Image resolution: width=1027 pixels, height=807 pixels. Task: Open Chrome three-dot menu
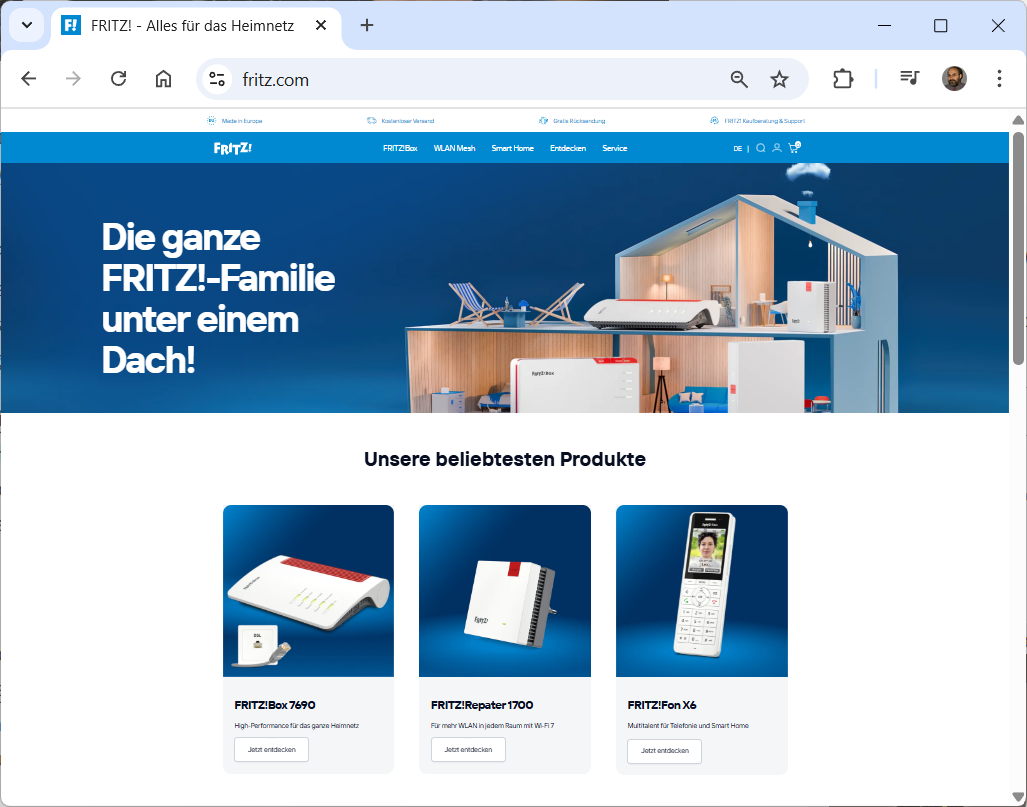[x=999, y=79]
